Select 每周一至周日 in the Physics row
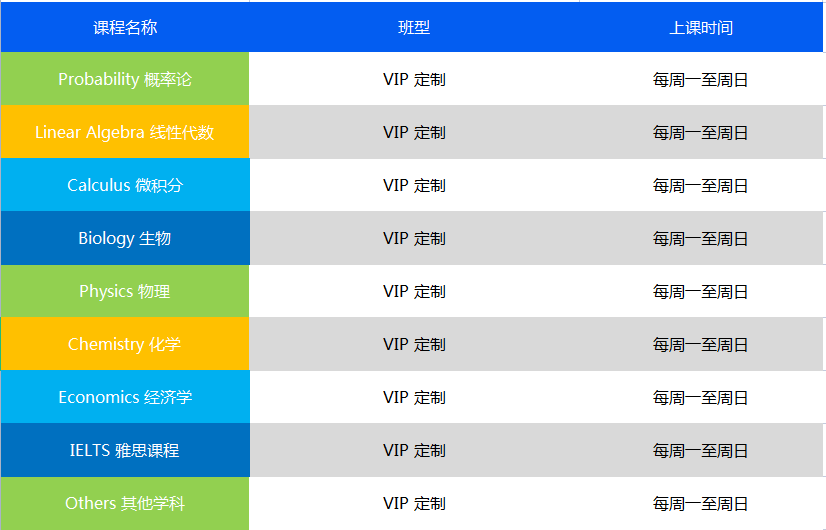Viewport: 826px width, 530px height. click(x=701, y=292)
